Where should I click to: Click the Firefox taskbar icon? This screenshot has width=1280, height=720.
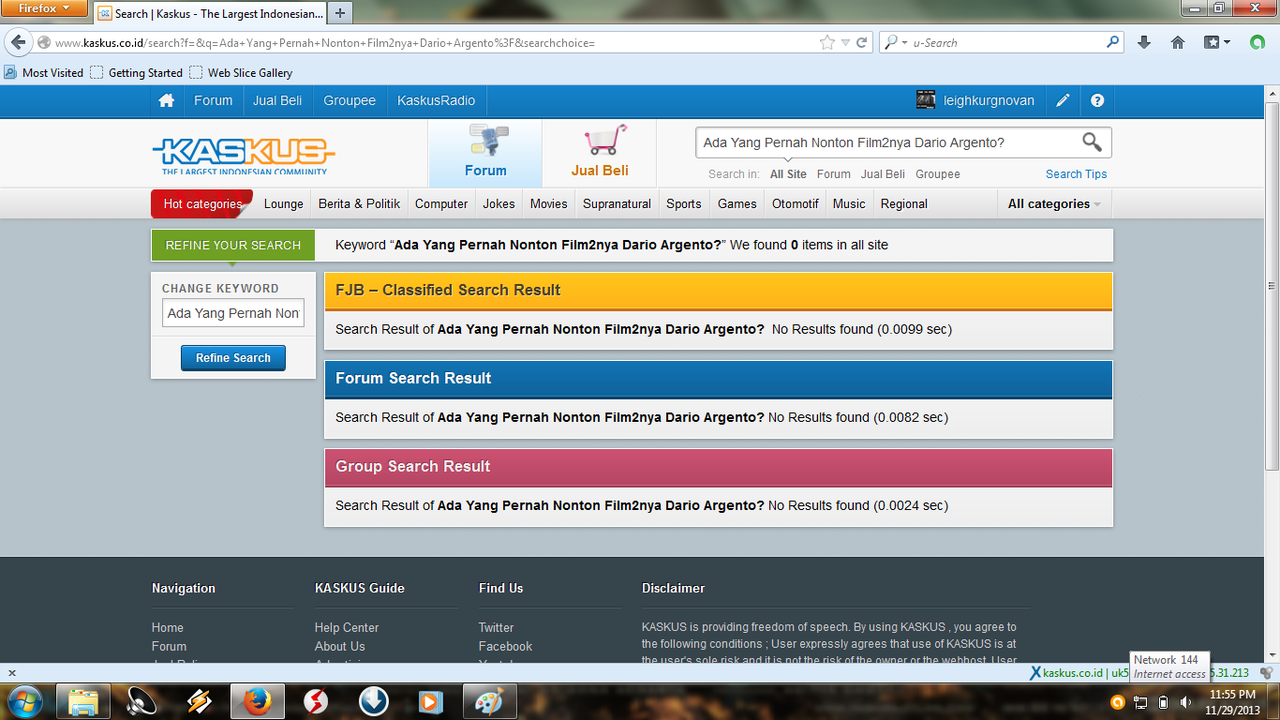[257, 702]
